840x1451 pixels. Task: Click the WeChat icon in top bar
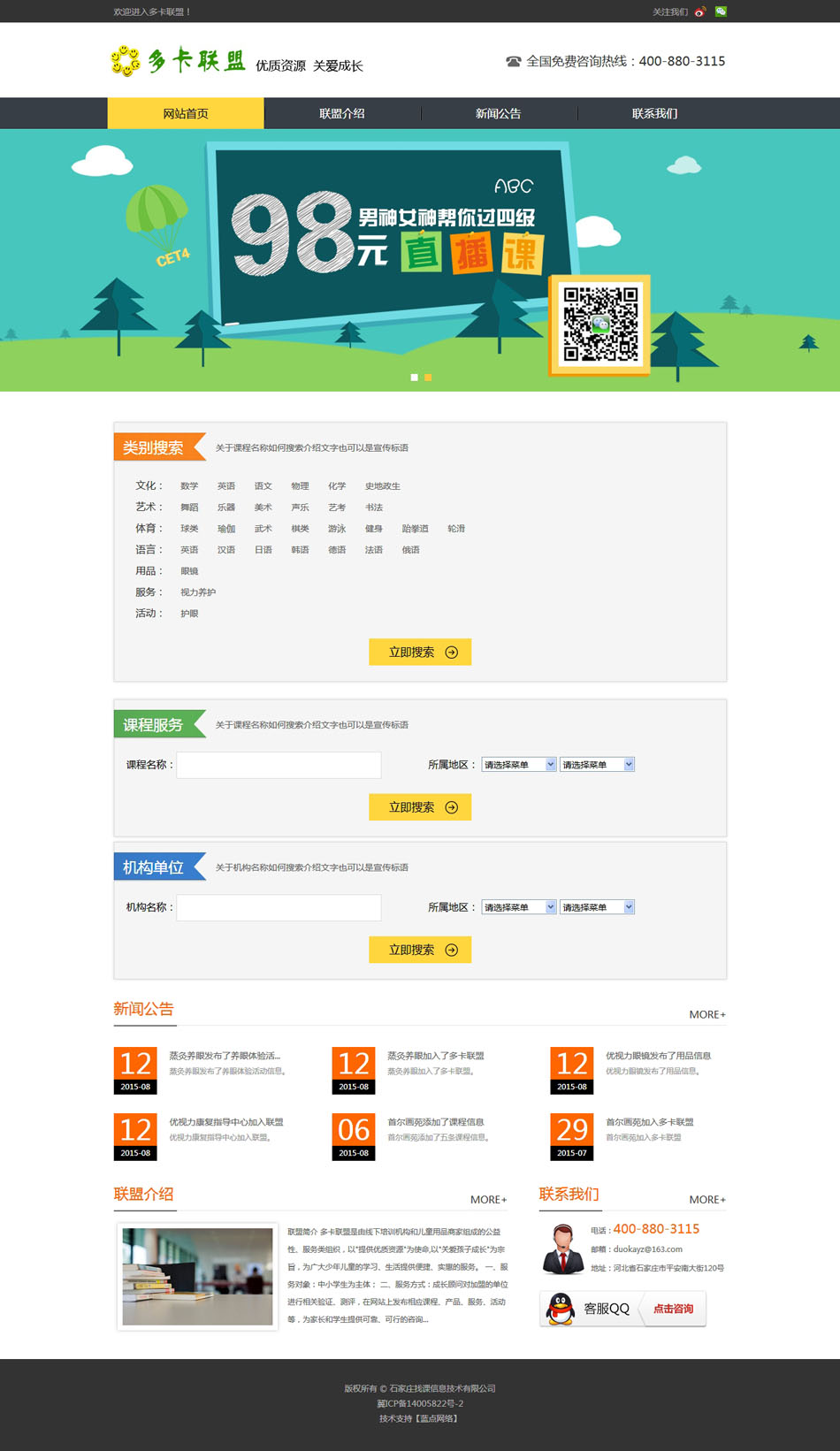(x=721, y=11)
